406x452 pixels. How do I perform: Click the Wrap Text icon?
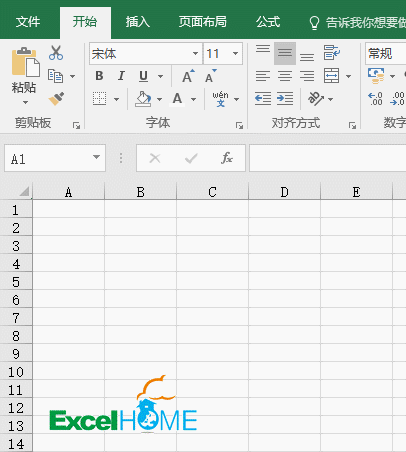(332, 53)
